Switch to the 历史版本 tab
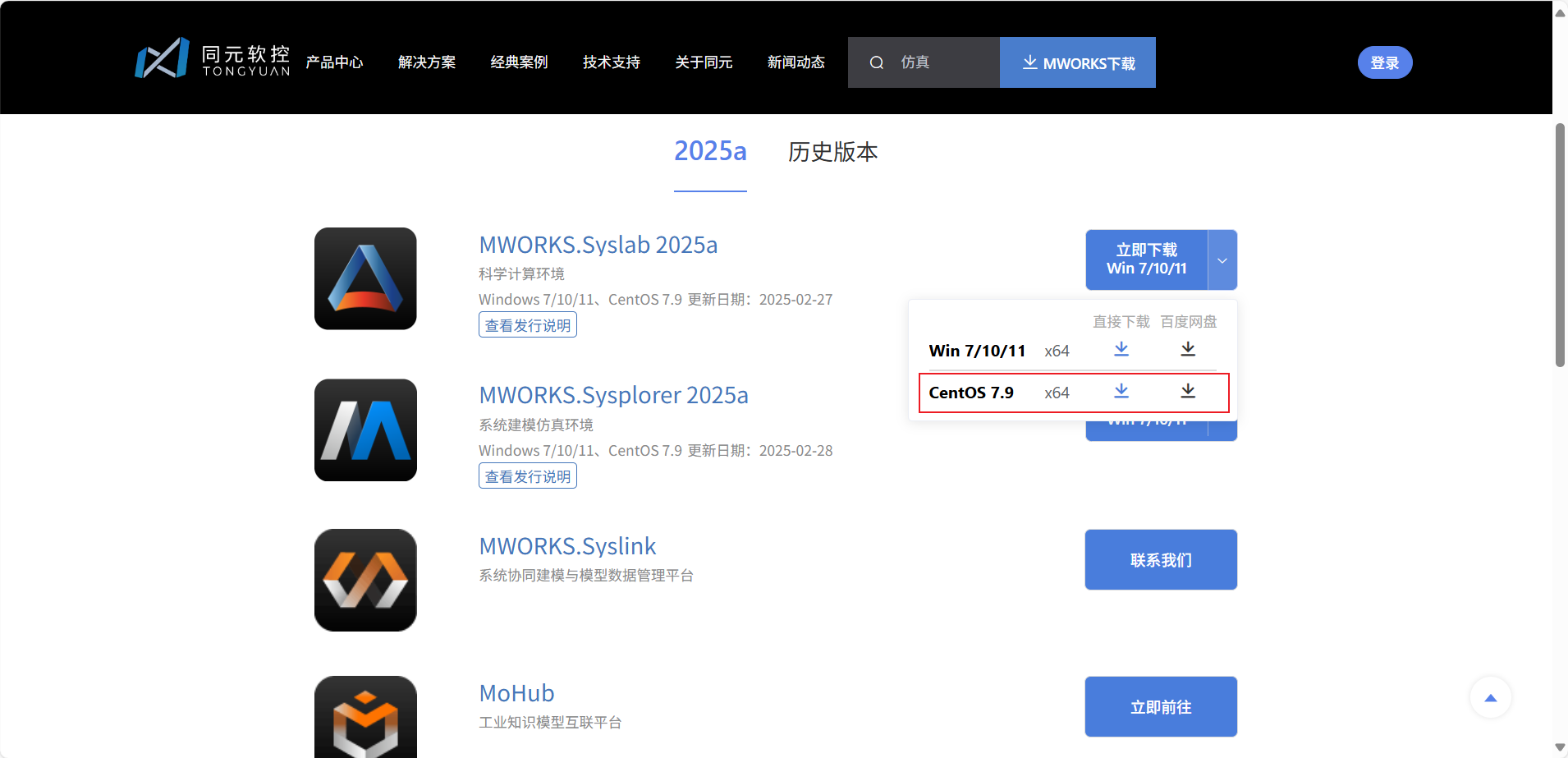The width and height of the screenshot is (1568, 758). [x=833, y=152]
